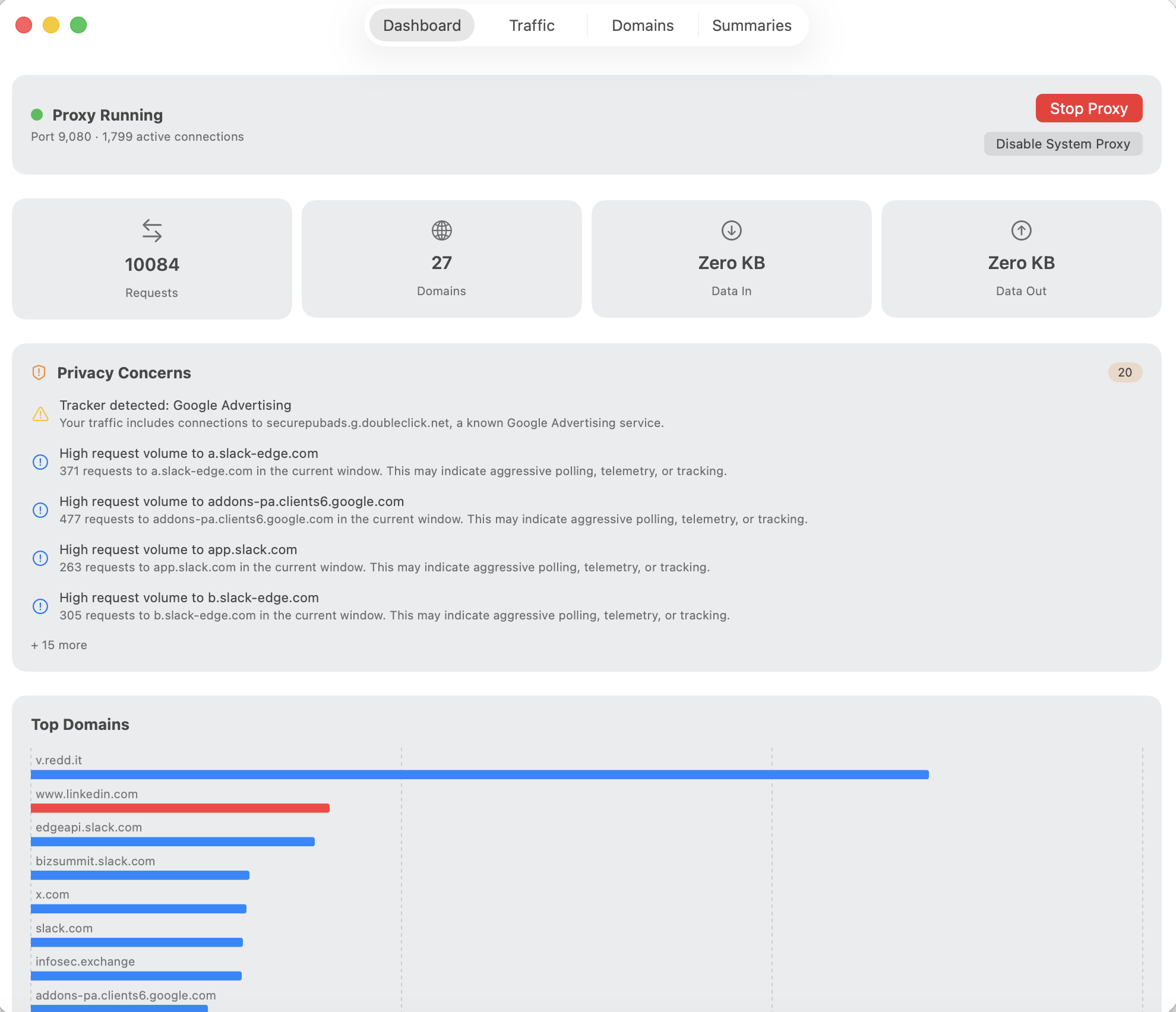
Task: Click the x.com domain label
Action: pos(52,894)
